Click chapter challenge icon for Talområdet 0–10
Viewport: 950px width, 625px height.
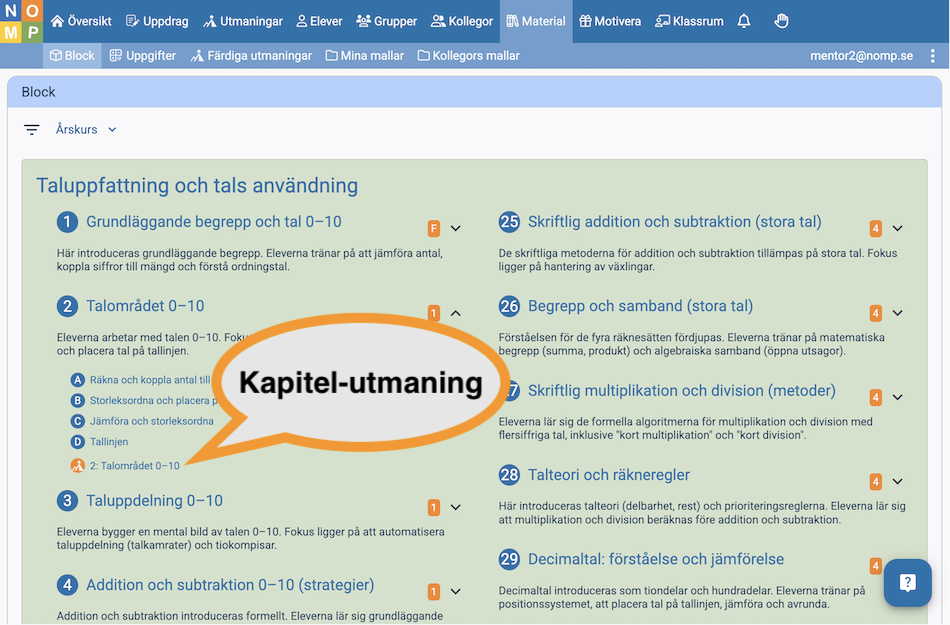[78, 466]
